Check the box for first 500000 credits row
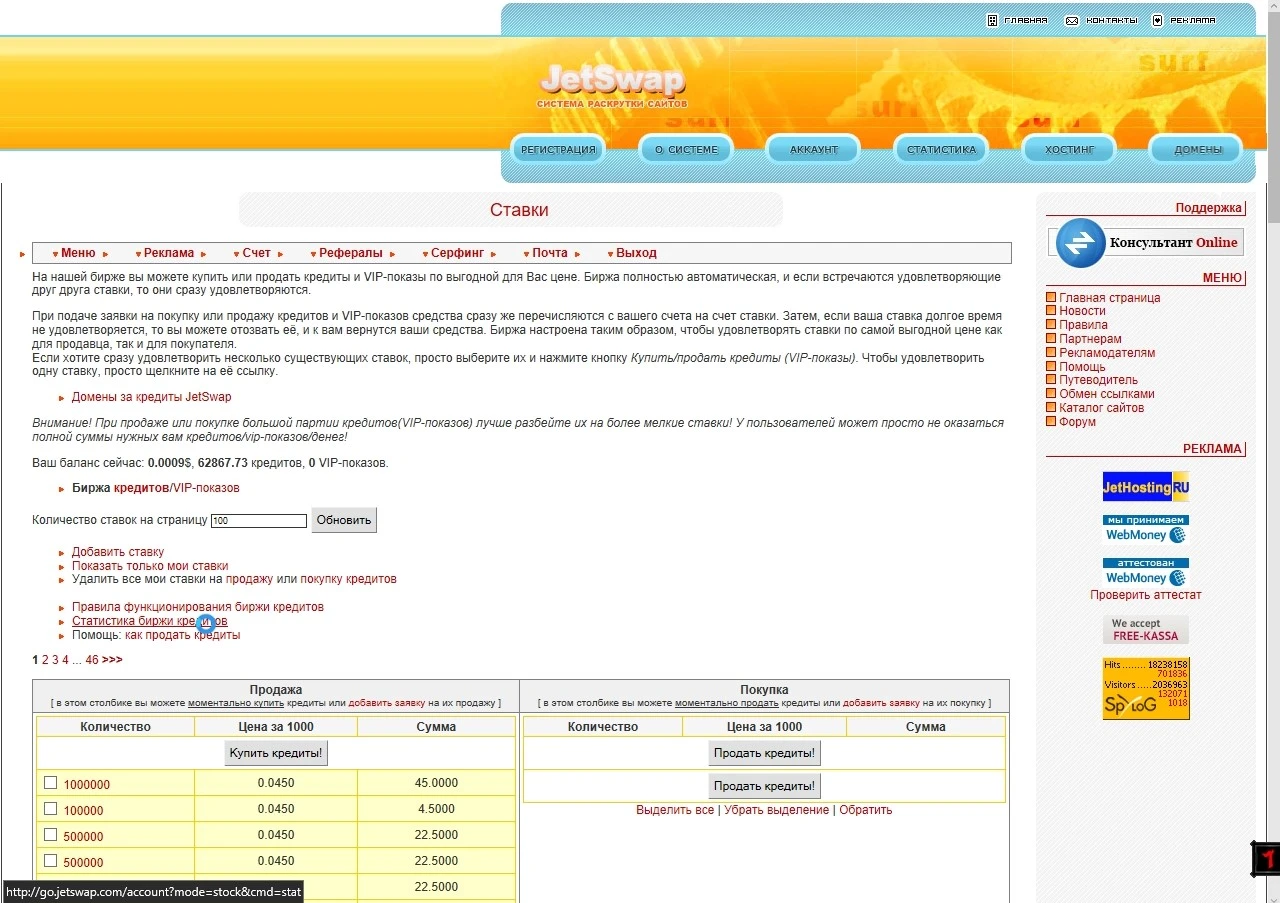The image size is (1280, 903). coord(51,835)
